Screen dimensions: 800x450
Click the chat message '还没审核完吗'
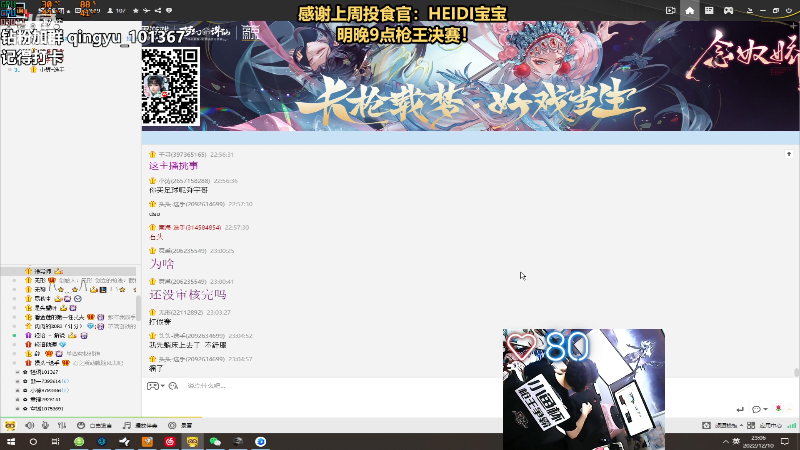click(188, 294)
